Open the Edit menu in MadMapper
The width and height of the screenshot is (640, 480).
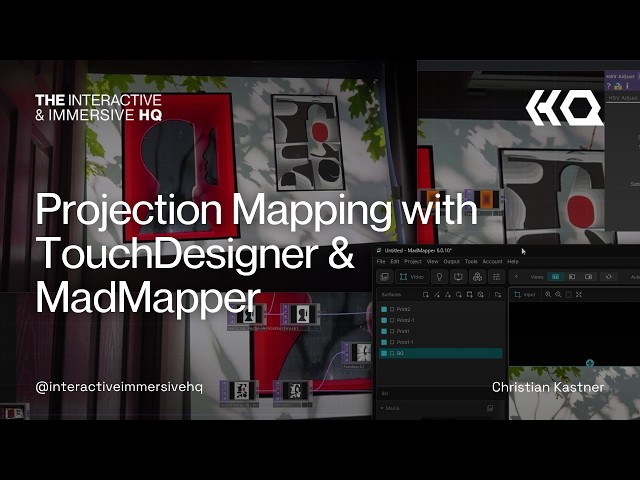tap(395, 262)
